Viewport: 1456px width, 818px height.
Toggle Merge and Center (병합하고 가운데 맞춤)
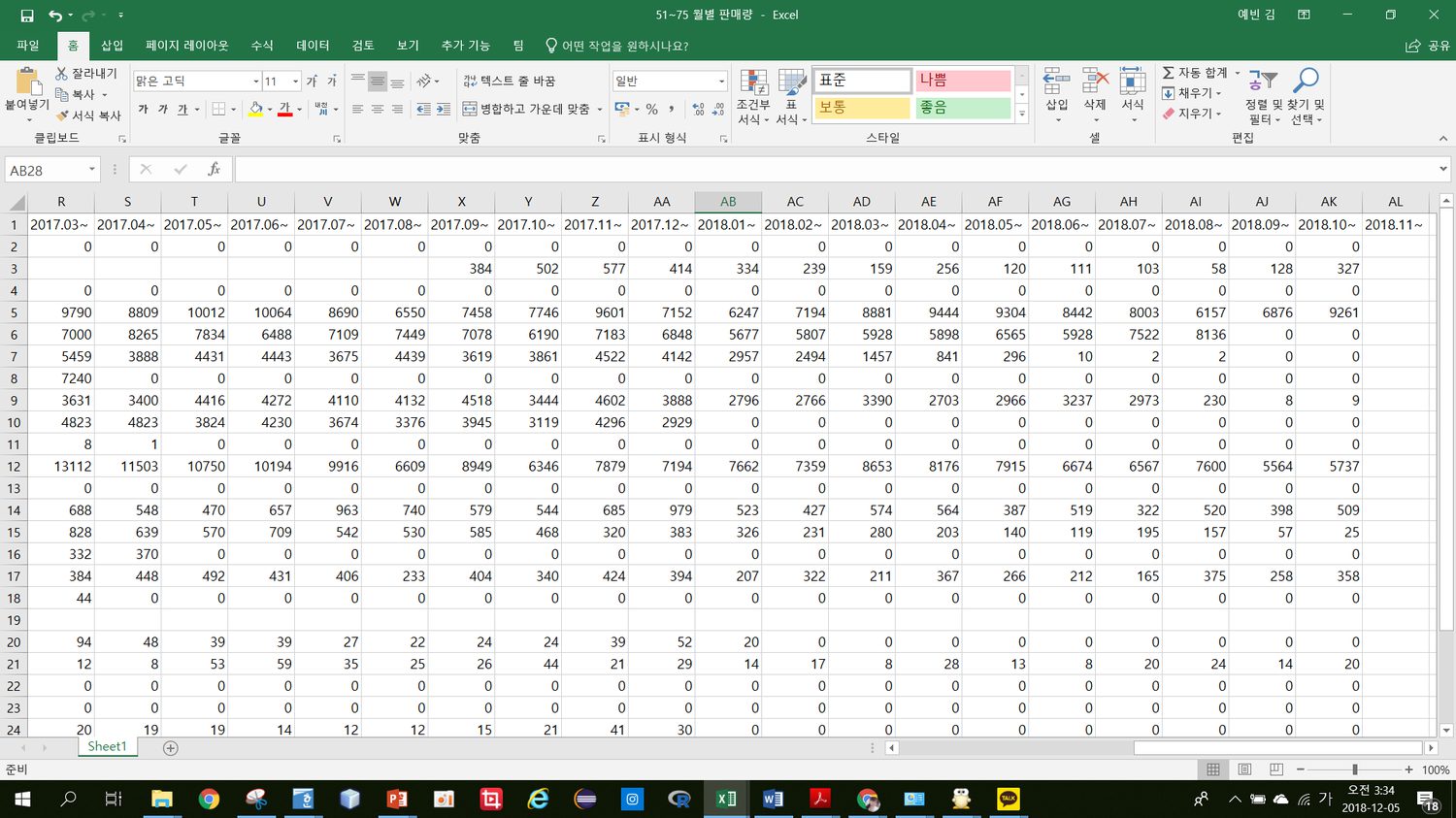[x=526, y=109]
